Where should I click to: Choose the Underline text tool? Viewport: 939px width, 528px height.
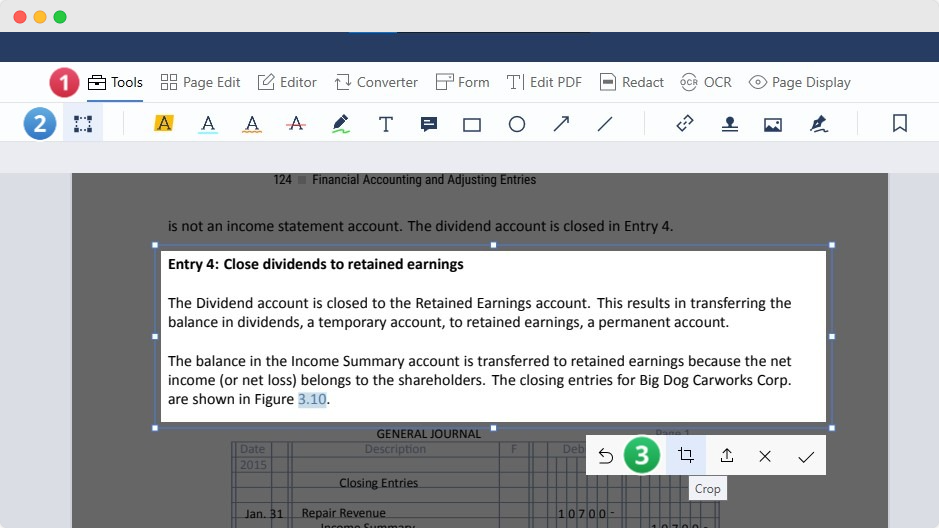[x=208, y=124]
